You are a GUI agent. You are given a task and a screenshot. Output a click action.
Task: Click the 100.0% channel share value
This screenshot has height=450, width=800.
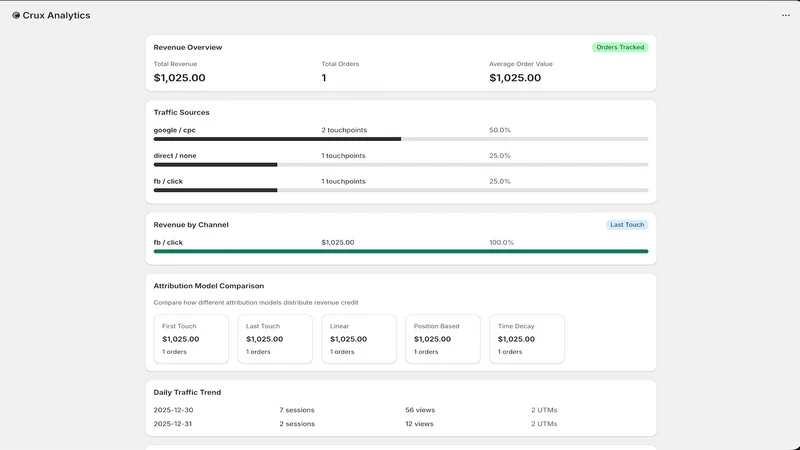(x=502, y=242)
